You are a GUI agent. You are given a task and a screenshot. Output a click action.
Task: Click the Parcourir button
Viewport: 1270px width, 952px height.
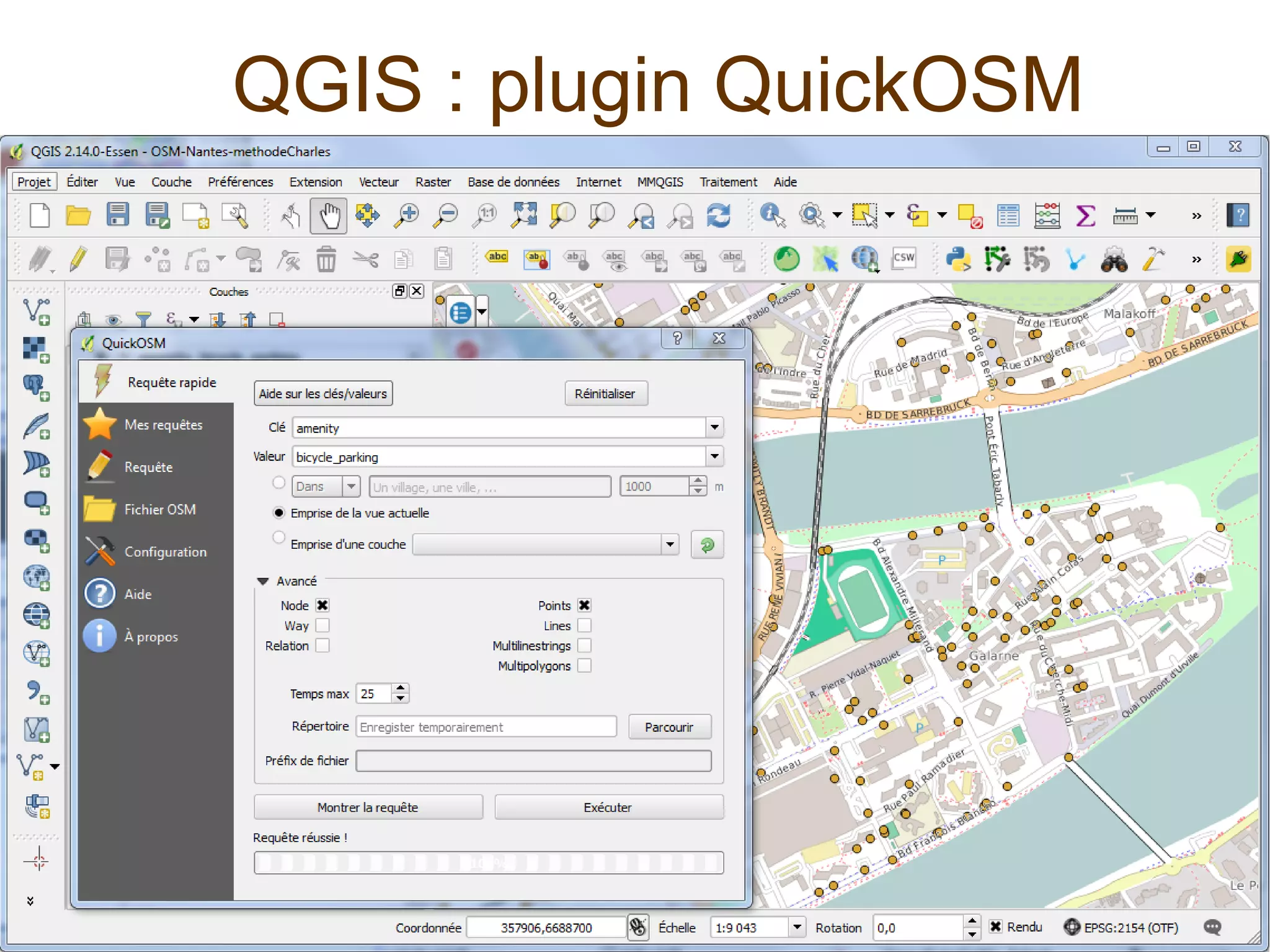[x=670, y=727]
